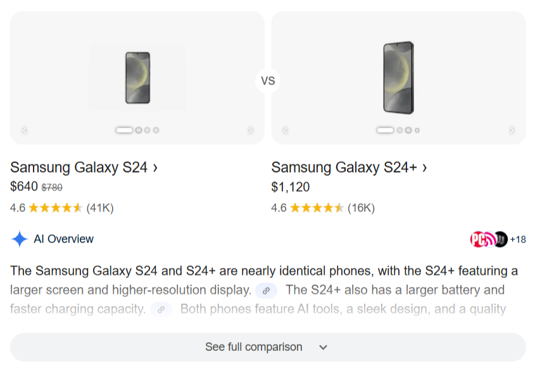Select third carousel dot for Galaxy S24
The height and width of the screenshot is (370, 535).
pyautogui.click(x=147, y=130)
